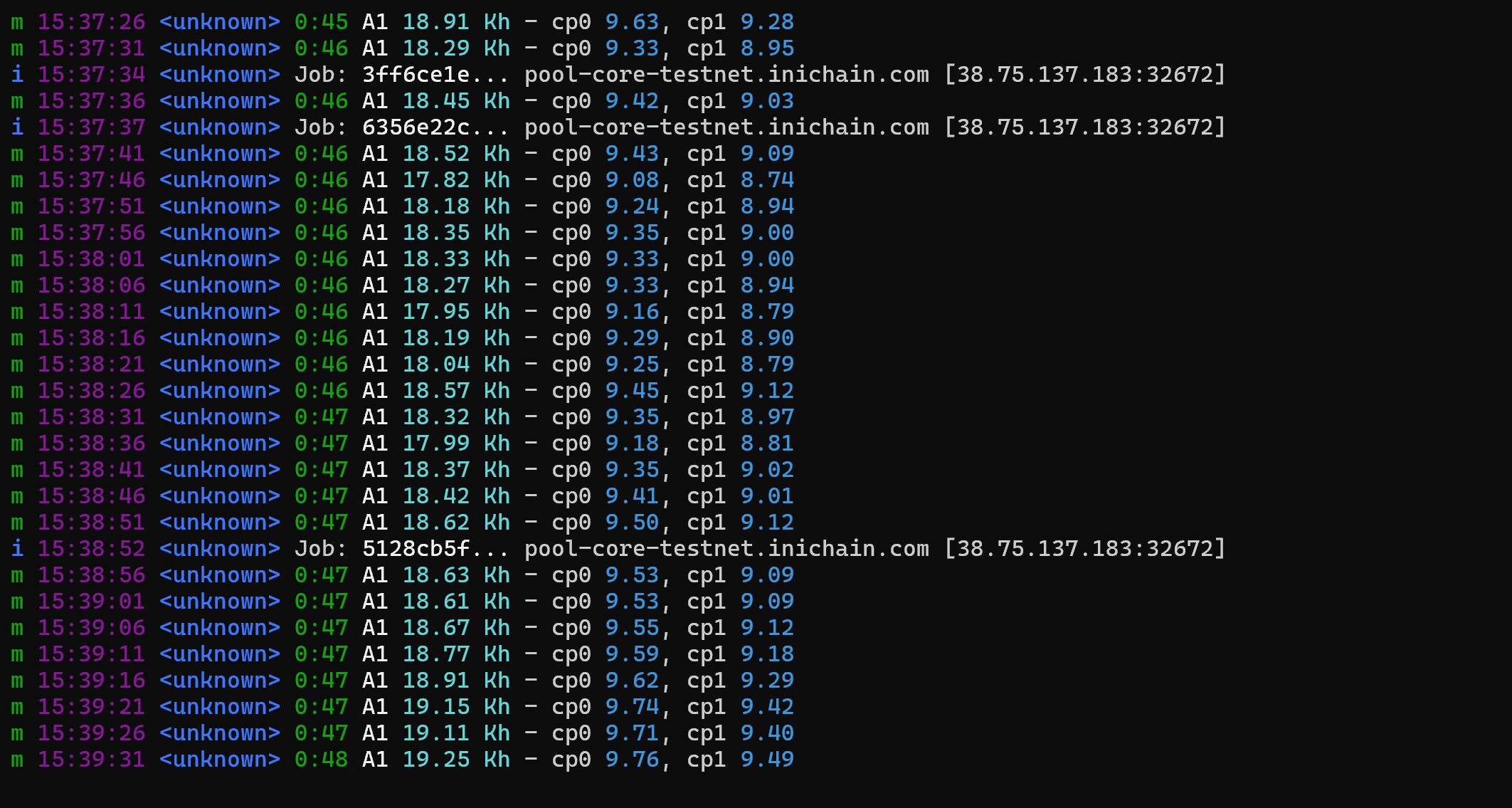Image resolution: width=1512 pixels, height=808 pixels.
Task: Click uptime 0:48 on the last line
Action: [321, 760]
